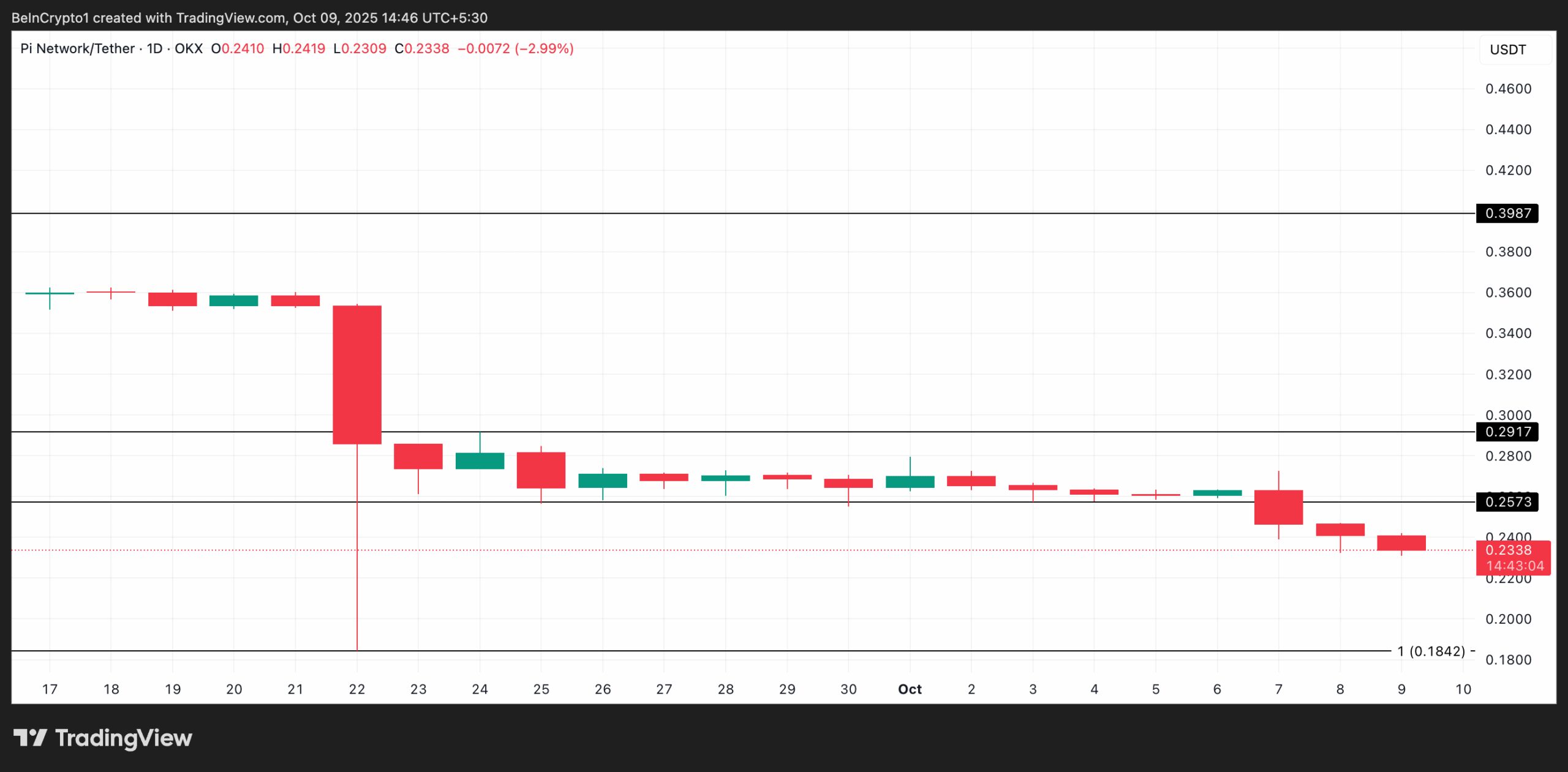
Task: Click the Pi Network/Tether symbol title
Action: coord(77,48)
